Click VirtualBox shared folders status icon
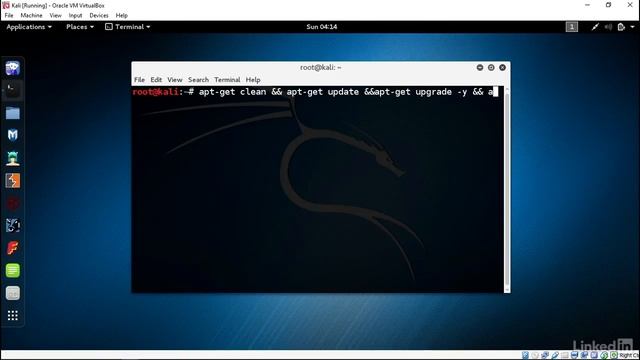This screenshot has height=360, width=640. [565, 355]
